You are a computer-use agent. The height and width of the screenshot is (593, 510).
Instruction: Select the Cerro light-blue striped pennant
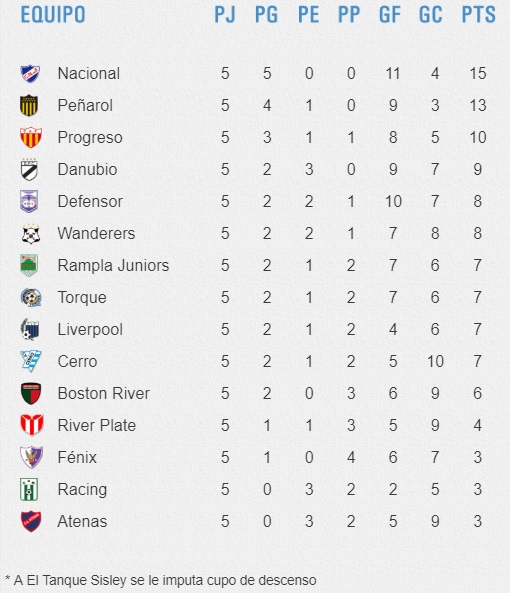(x=31, y=361)
